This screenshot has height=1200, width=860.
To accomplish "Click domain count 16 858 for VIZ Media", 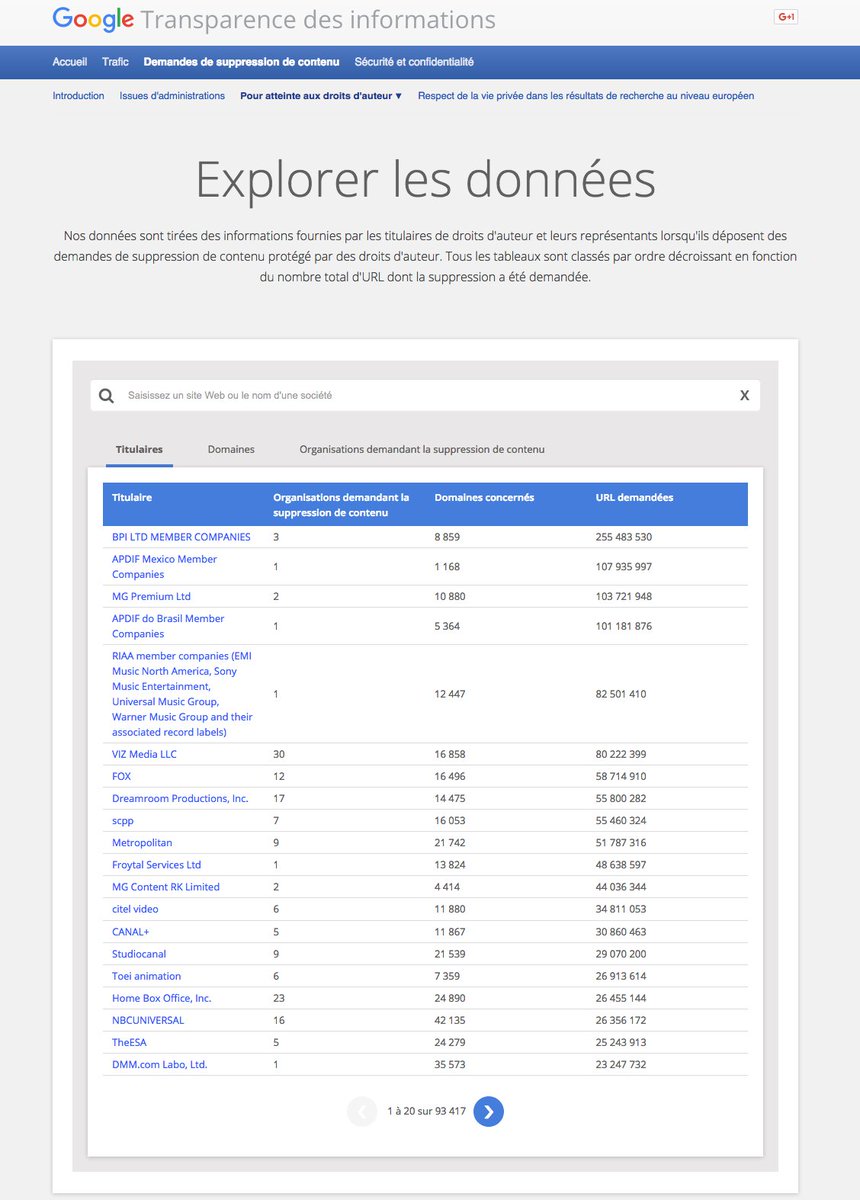I will [450, 754].
